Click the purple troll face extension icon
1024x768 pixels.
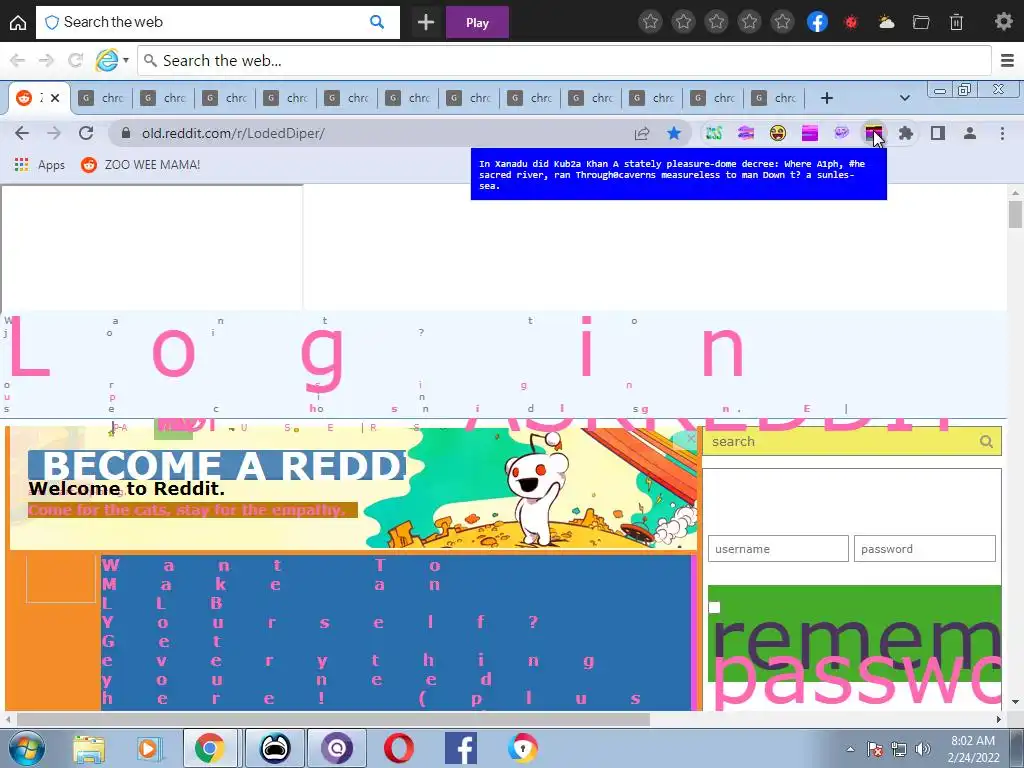point(841,133)
